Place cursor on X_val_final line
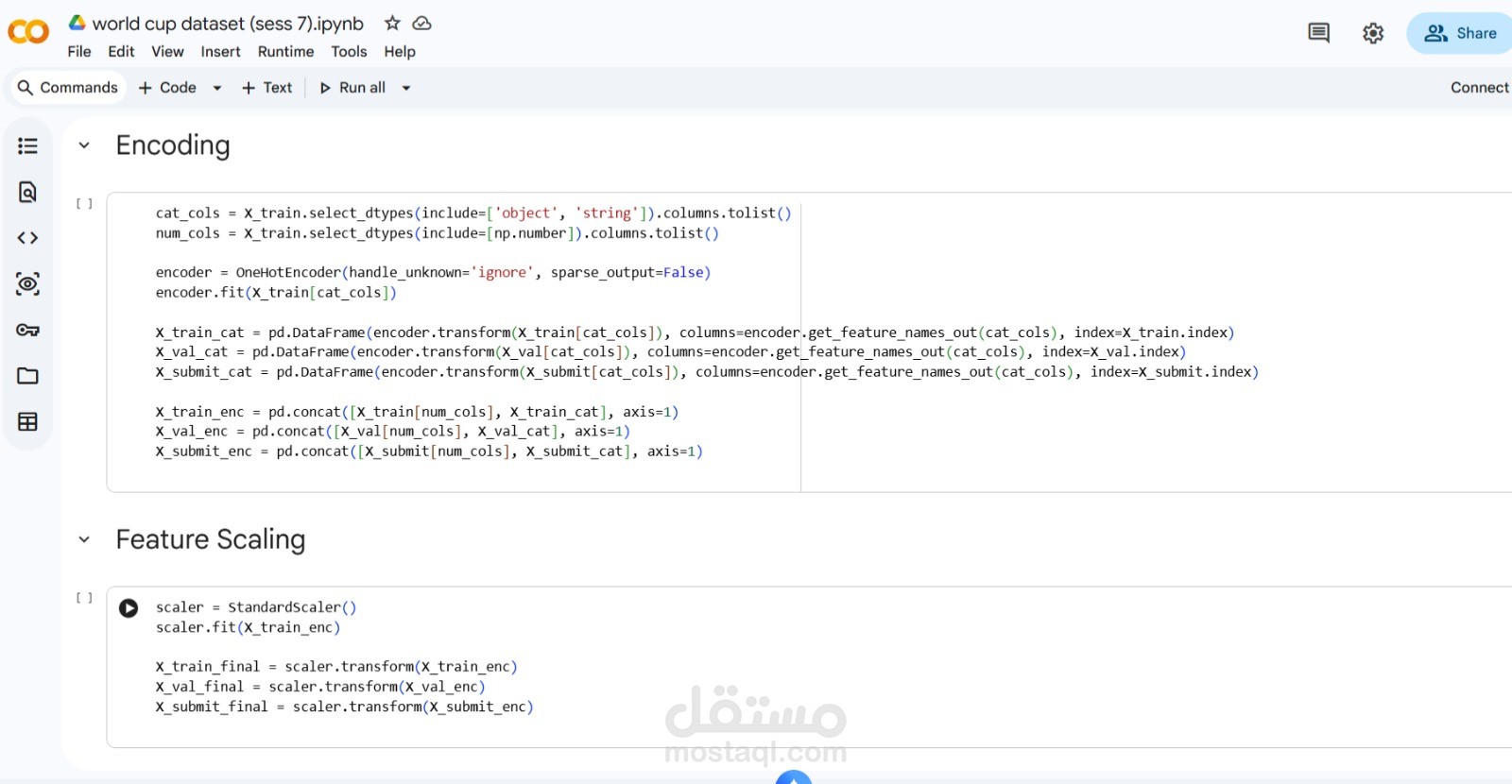Image resolution: width=1512 pixels, height=784 pixels. coord(320,687)
